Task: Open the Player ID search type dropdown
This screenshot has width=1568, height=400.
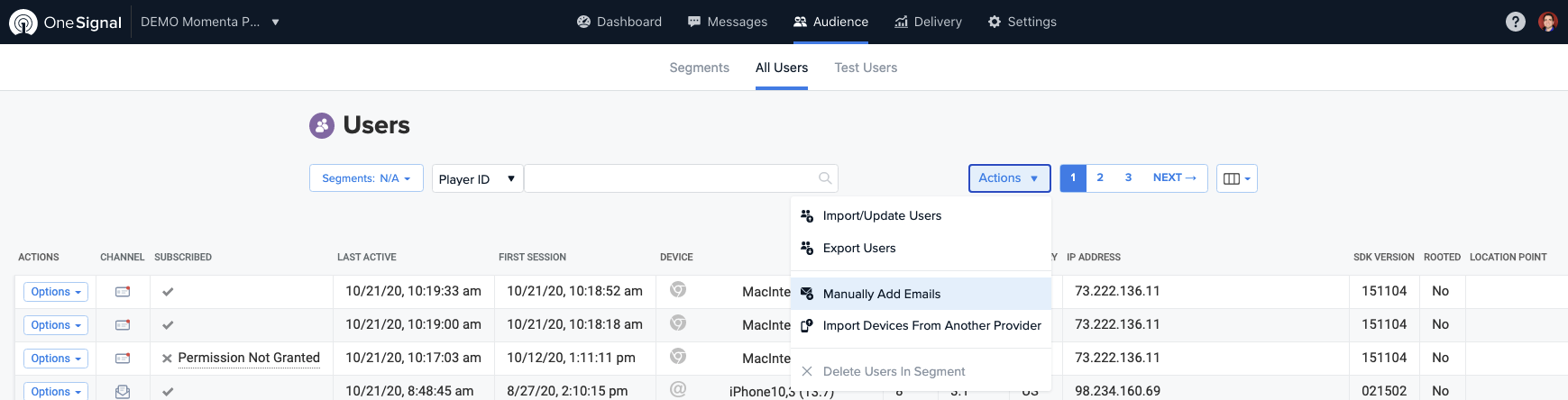Action: [x=477, y=178]
